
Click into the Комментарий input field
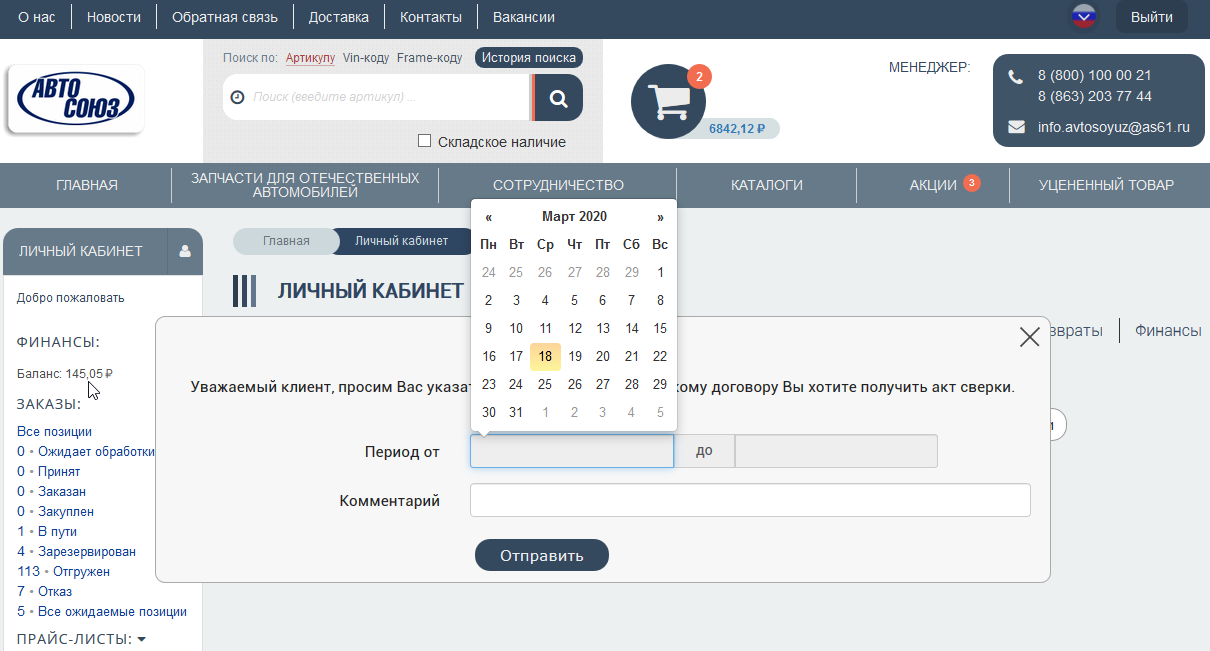click(x=750, y=501)
